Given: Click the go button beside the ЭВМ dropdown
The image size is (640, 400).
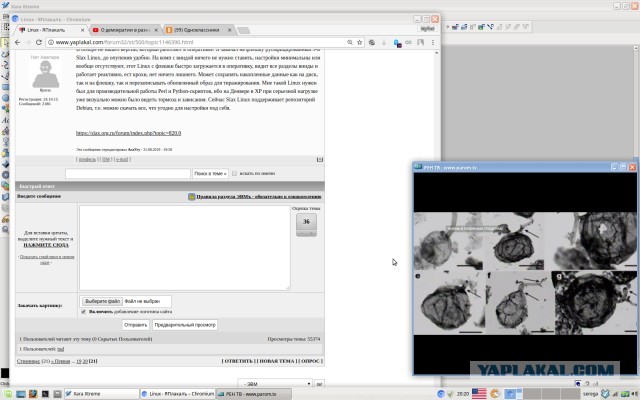Looking at the screenshot, I should (x=319, y=384).
